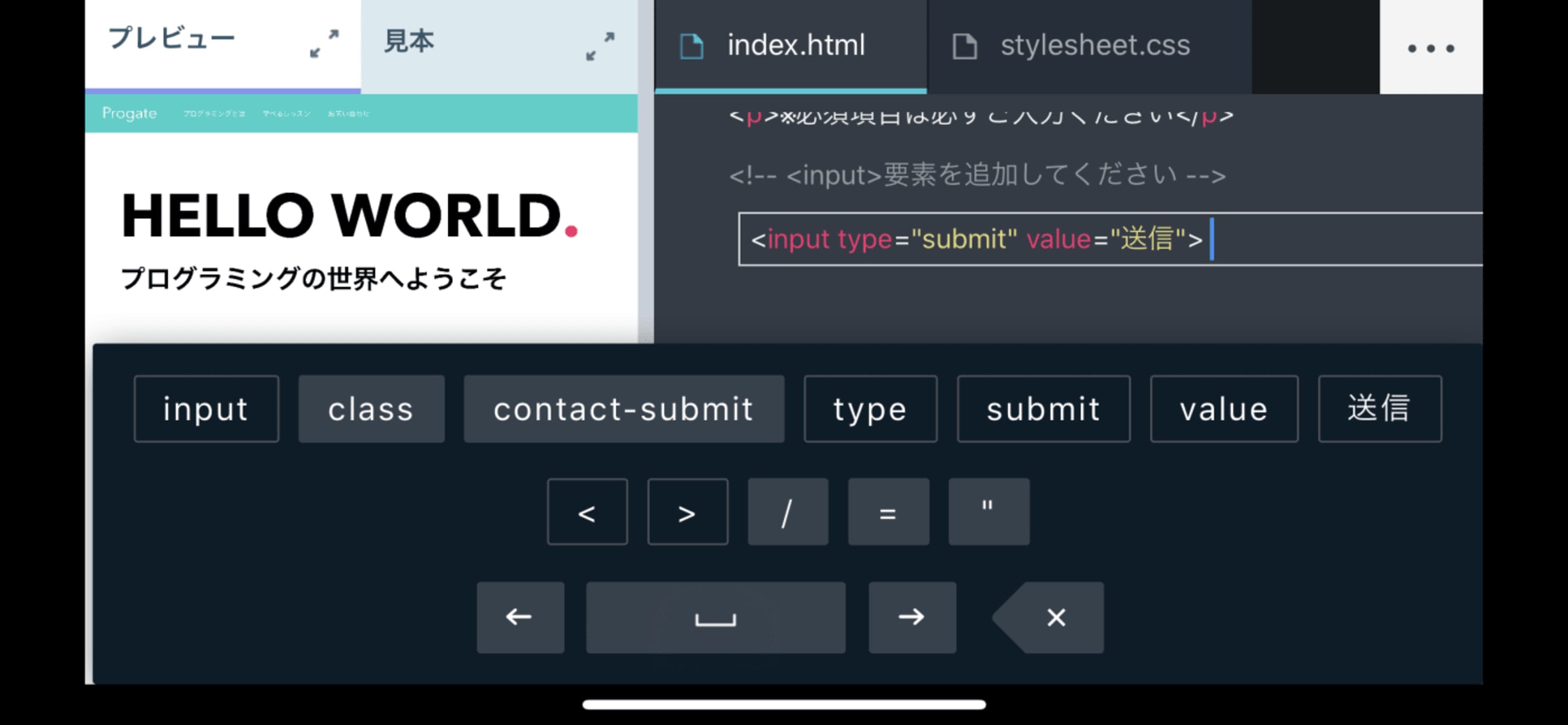Switch to the プレビュー tab
This screenshot has width=1568, height=725.
tap(172, 39)
